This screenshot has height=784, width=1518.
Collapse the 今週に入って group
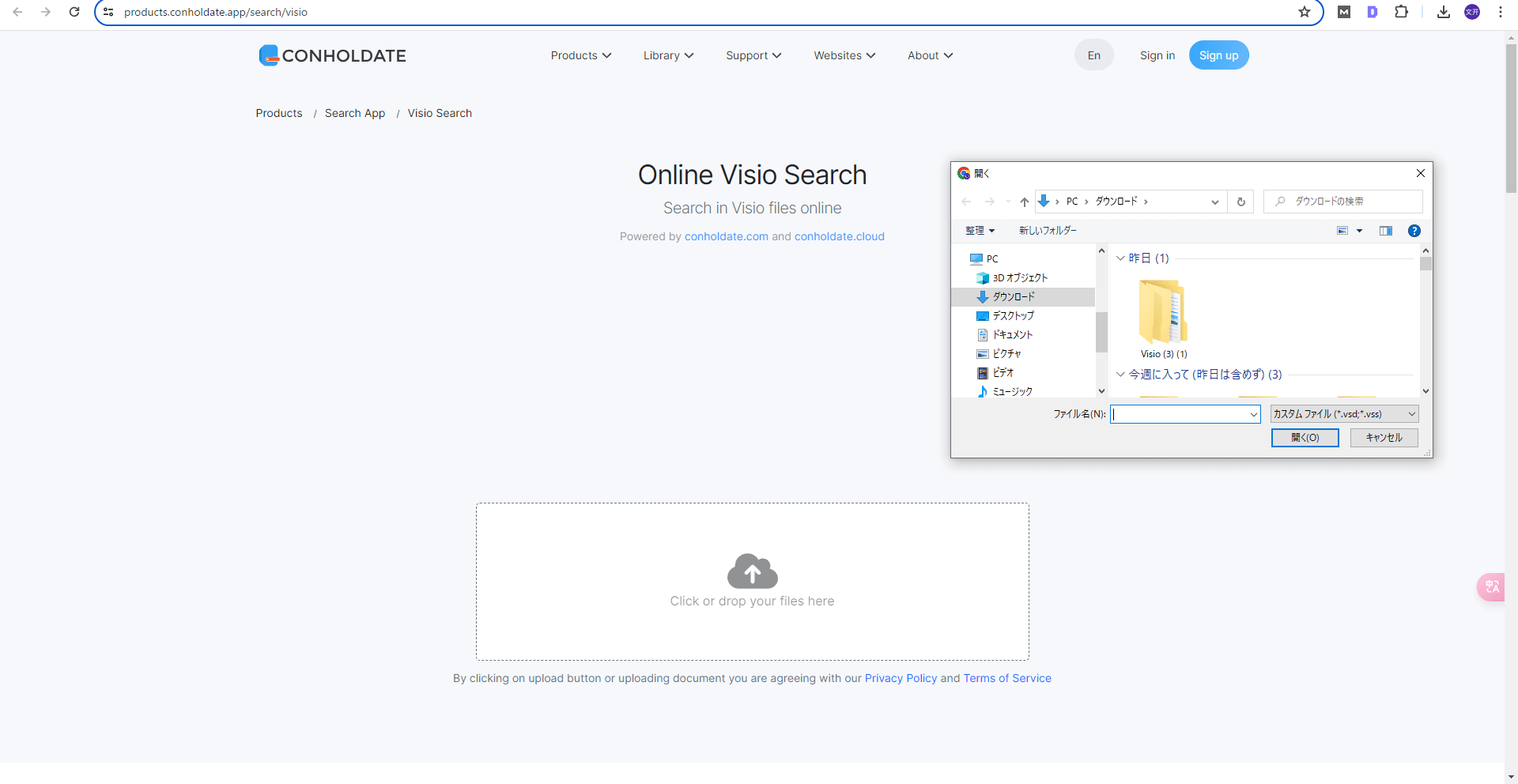pyautogui.click(x=1120, y=375)
